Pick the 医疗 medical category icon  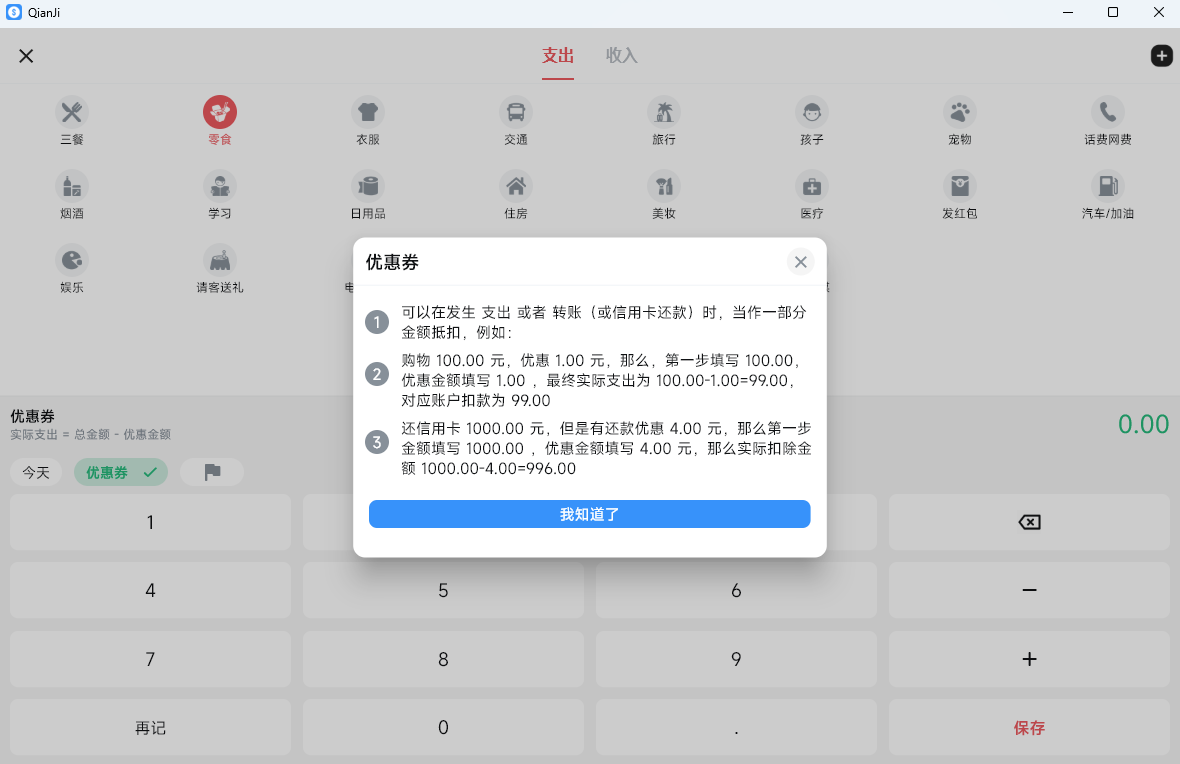pyautogui.click(x=812, y=186)
